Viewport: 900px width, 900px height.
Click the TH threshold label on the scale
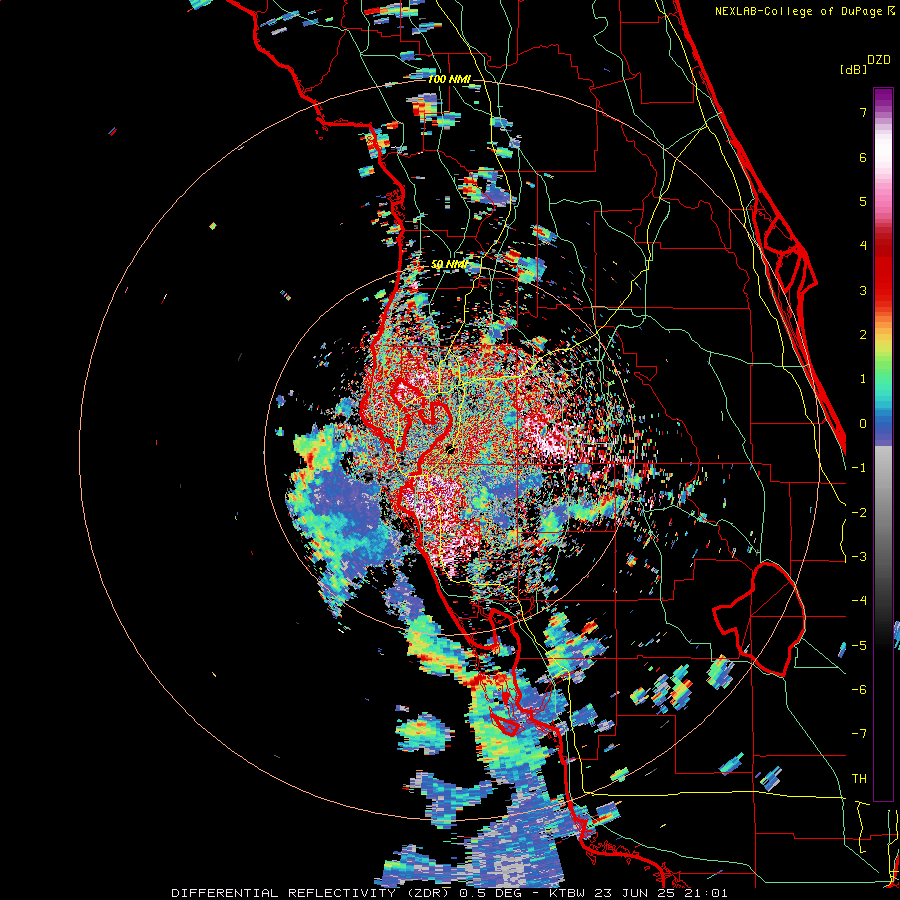[x=859, y=779]
